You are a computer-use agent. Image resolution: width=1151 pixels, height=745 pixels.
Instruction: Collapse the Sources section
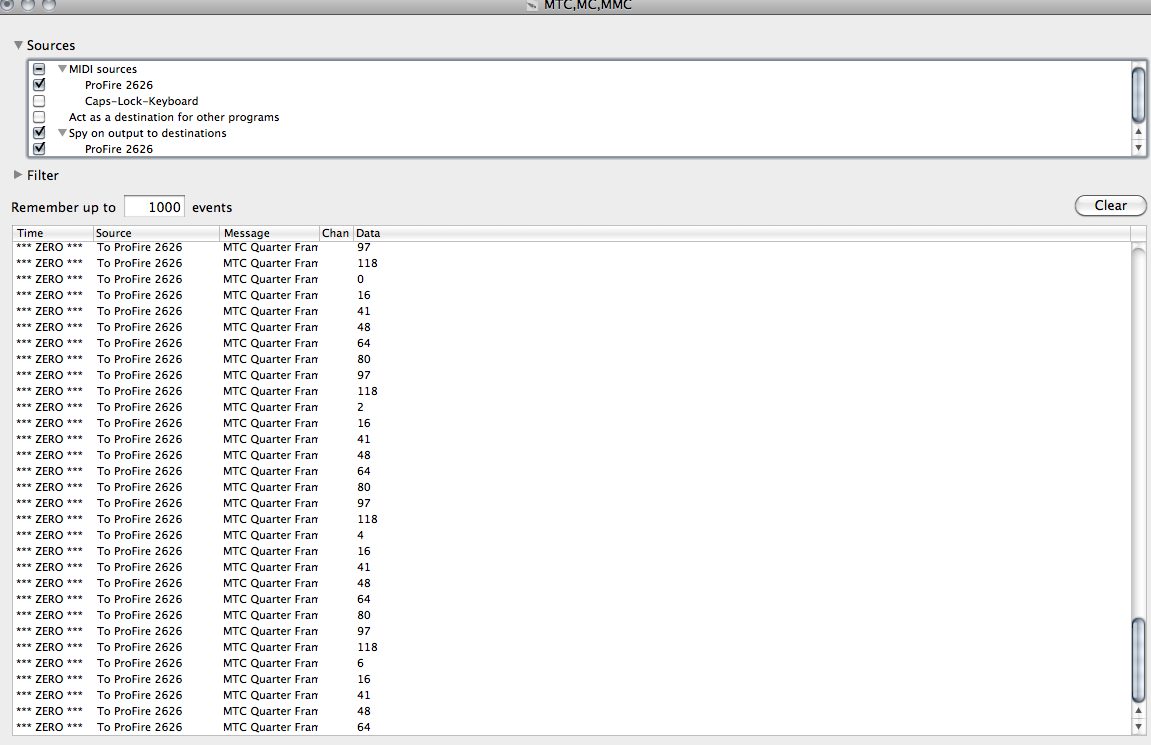18,46
